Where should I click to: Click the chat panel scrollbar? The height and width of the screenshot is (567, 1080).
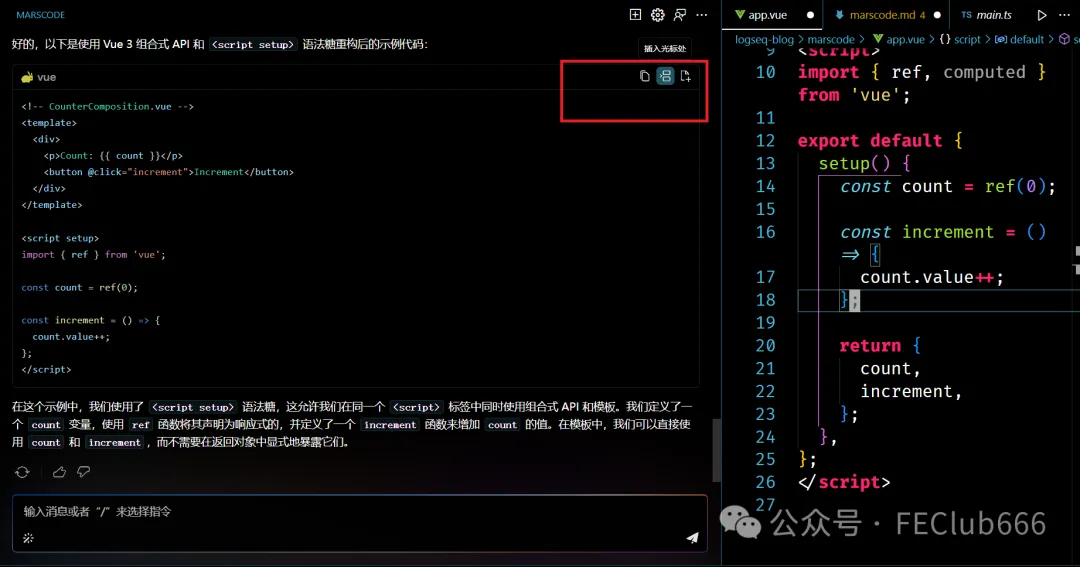[x=716, y=449]
